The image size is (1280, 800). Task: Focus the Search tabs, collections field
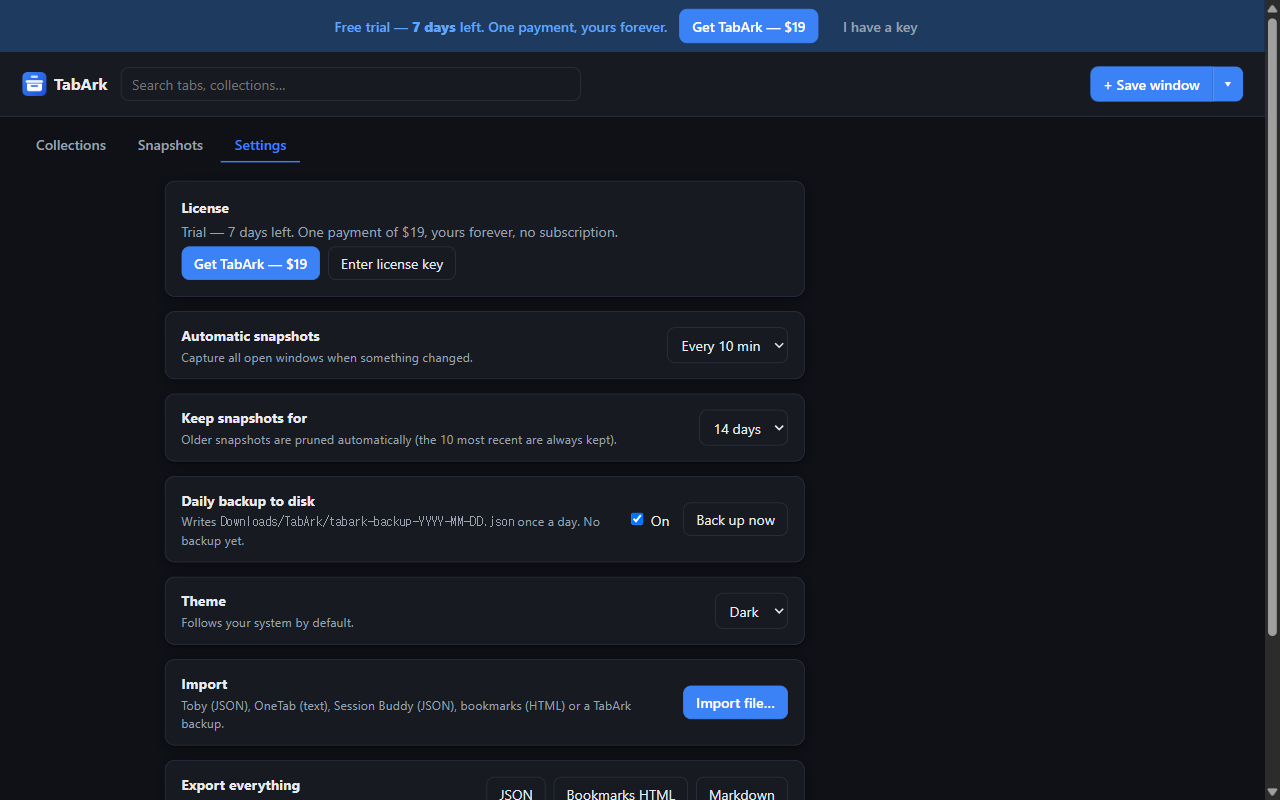[351, 84]
